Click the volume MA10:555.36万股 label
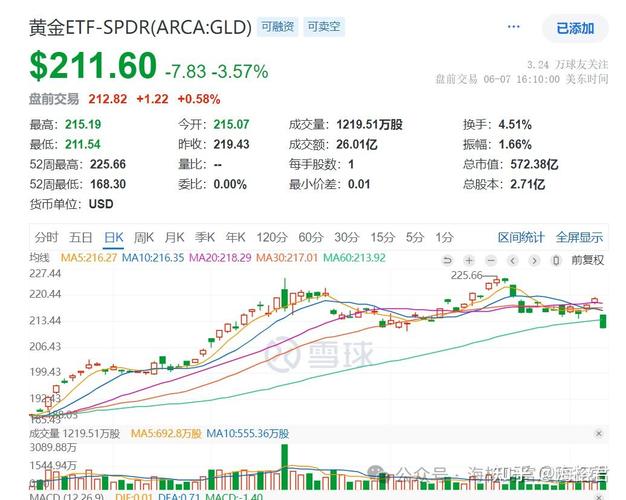This screenshot has height=500, width=626. 248,434
